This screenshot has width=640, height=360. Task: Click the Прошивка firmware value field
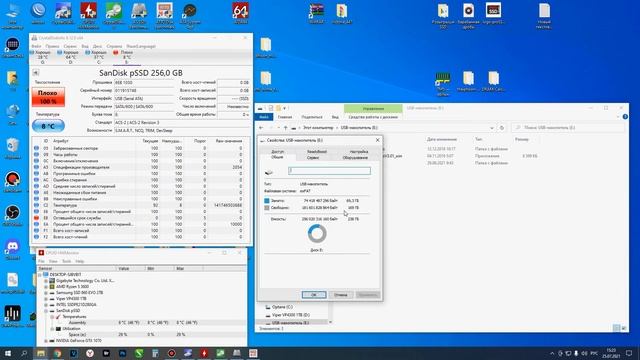pos(144,82)
